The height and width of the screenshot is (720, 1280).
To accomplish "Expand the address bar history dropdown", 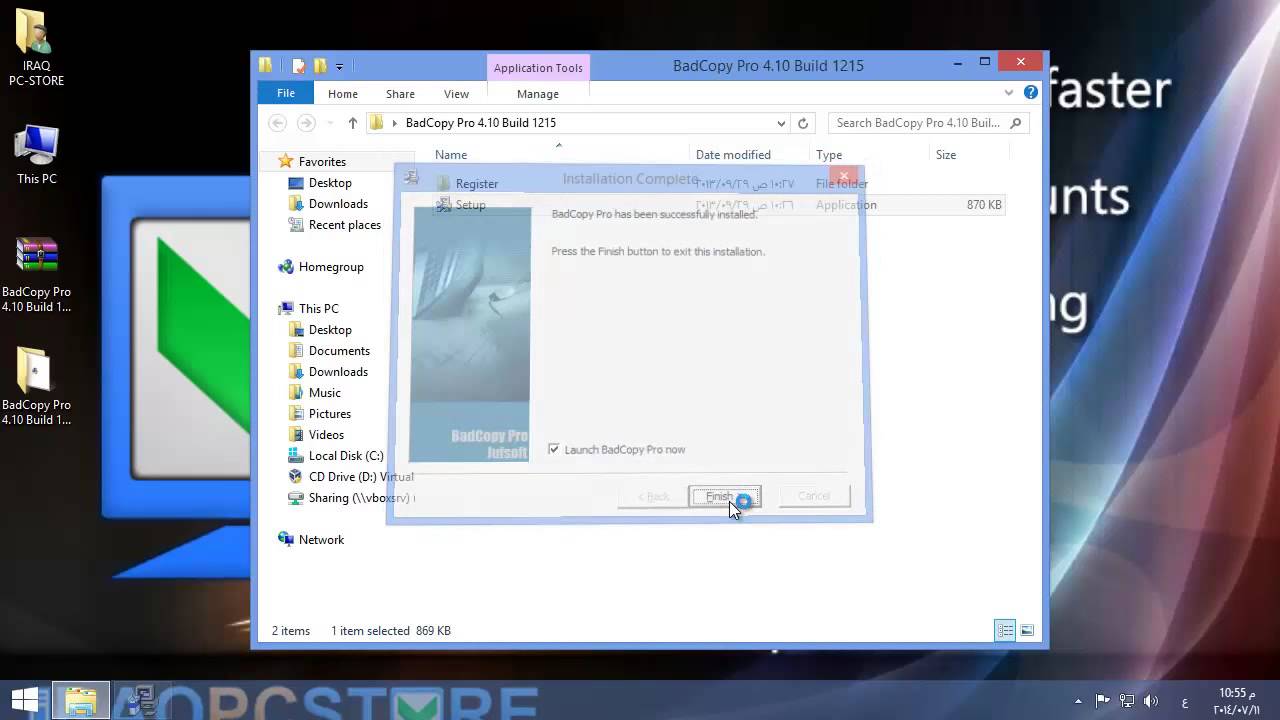I will pyautogui.click(x=781, y=123).
